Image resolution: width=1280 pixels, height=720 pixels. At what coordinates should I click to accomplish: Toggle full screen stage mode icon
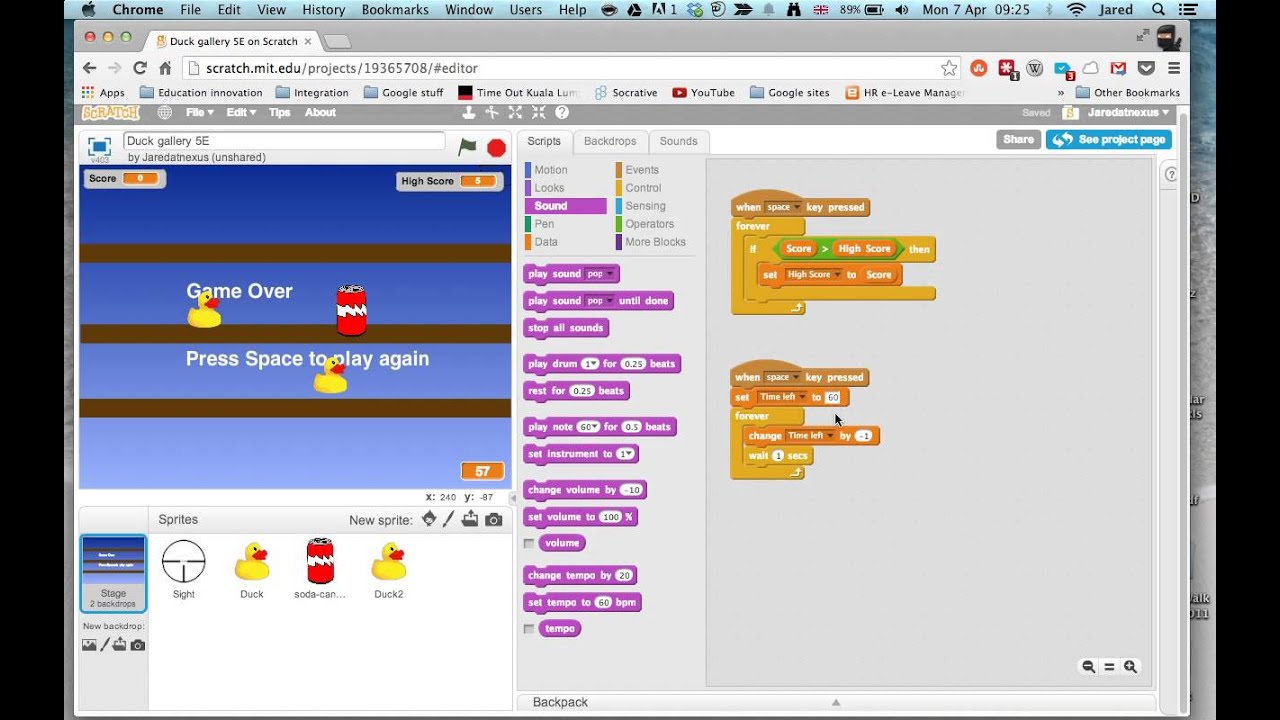point(99,146)
